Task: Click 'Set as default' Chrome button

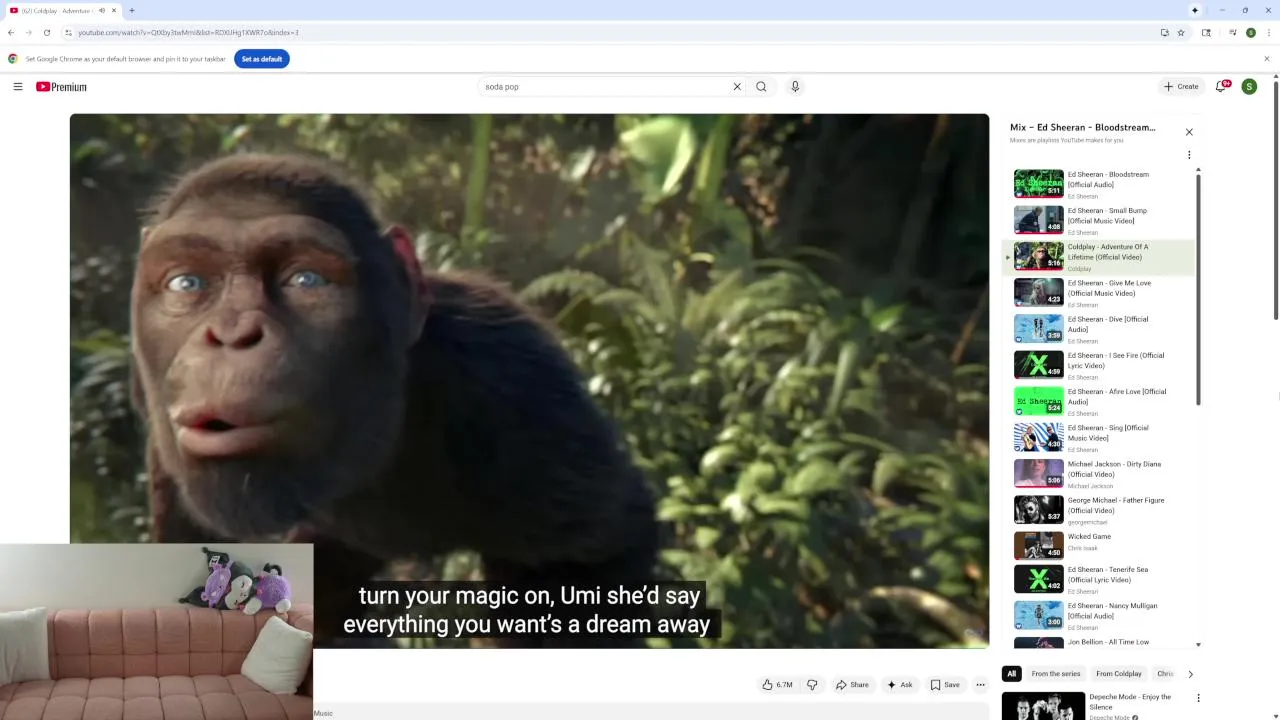Action: (262, 59)
